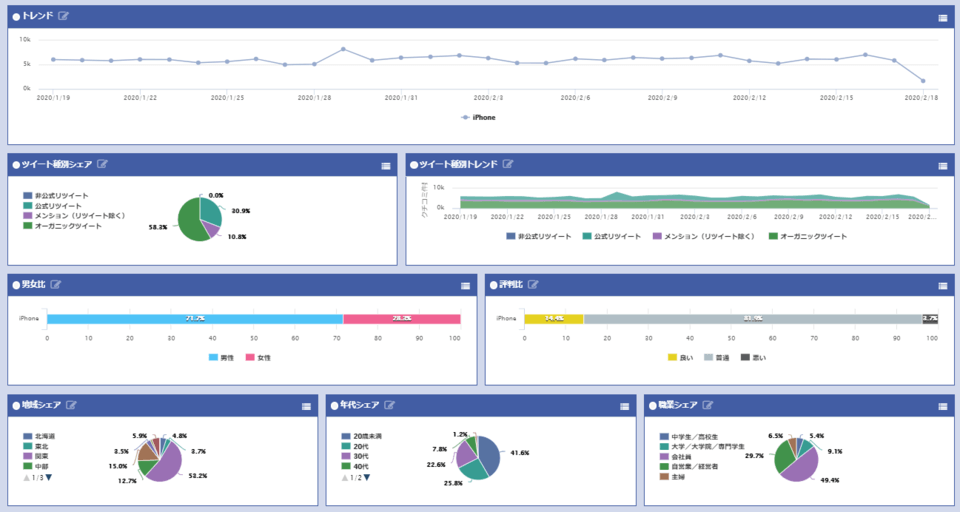Image resolution: width=960 pixels, height=512 pixels.
Task: Go to next legend page in 地域シェア
Action: pyautogui.click(x=49, y=478)
